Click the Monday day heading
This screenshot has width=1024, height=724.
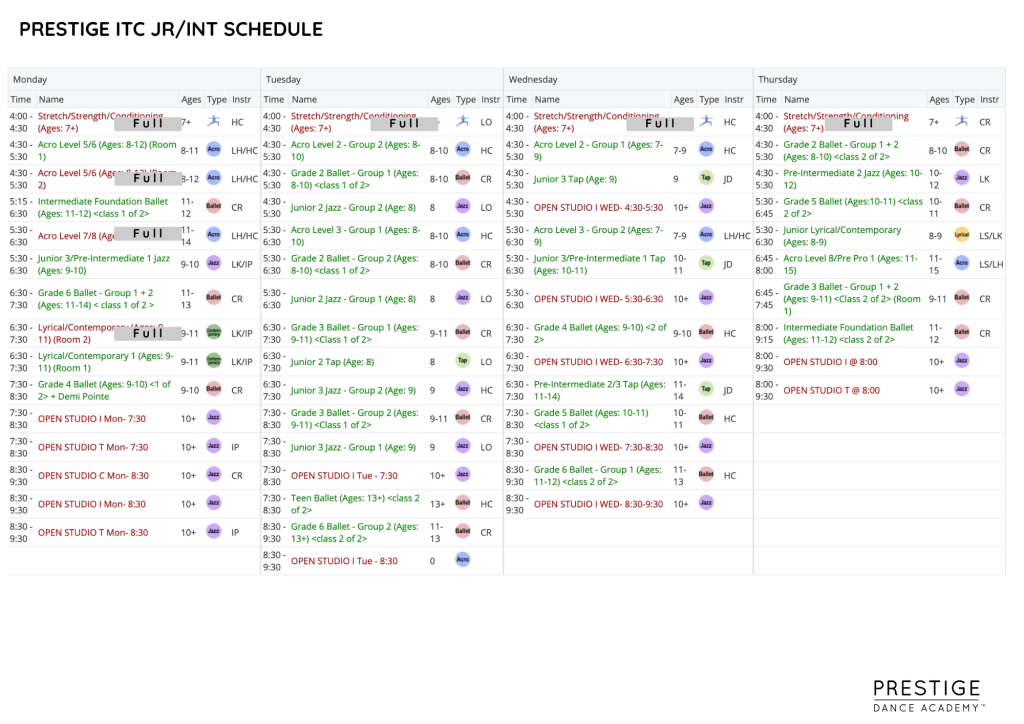30,79
